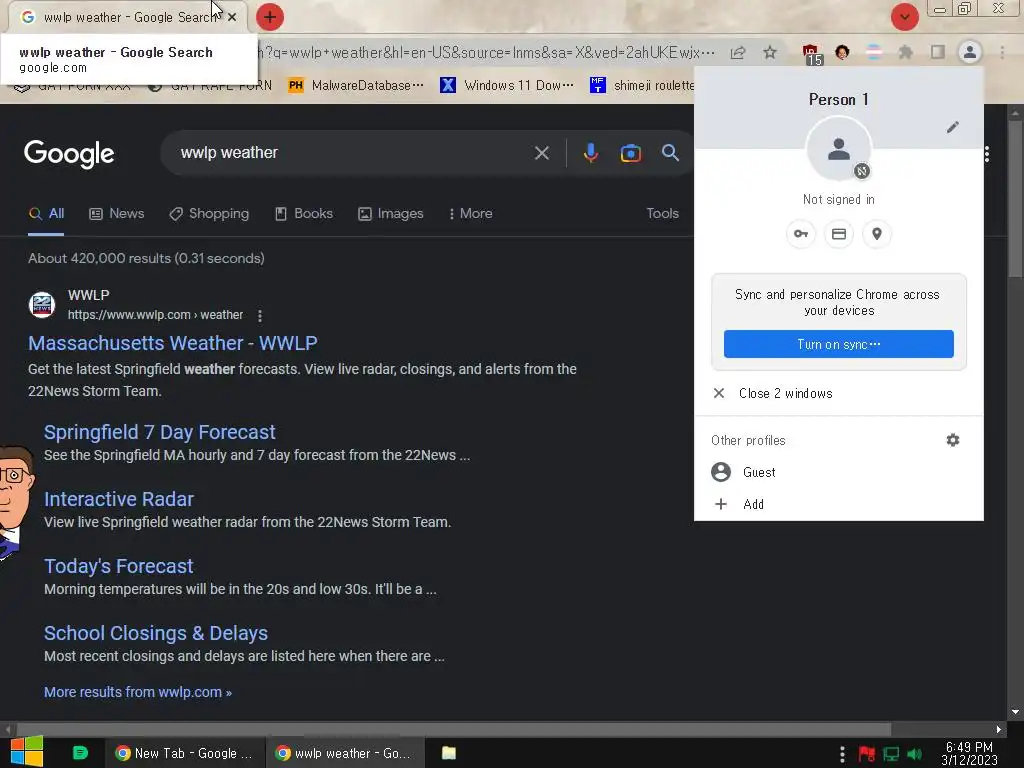Click the vertical scrollbar thumb
Screen dimensions: 1024x768
tap(1015, 198)
